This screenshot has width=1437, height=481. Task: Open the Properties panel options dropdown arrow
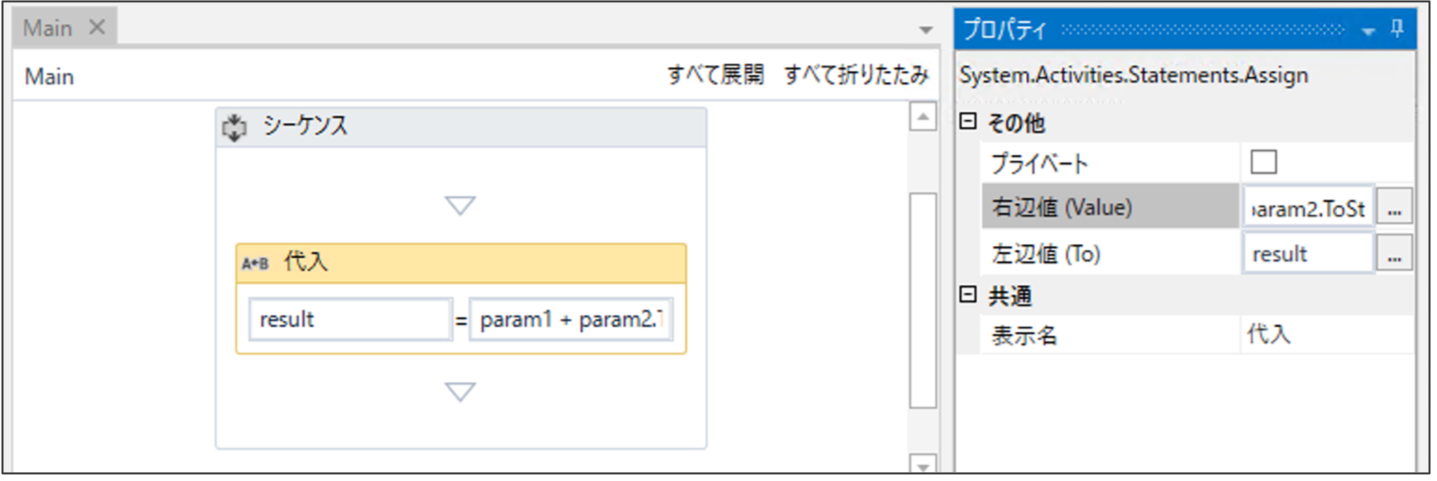coord(1369,31)
